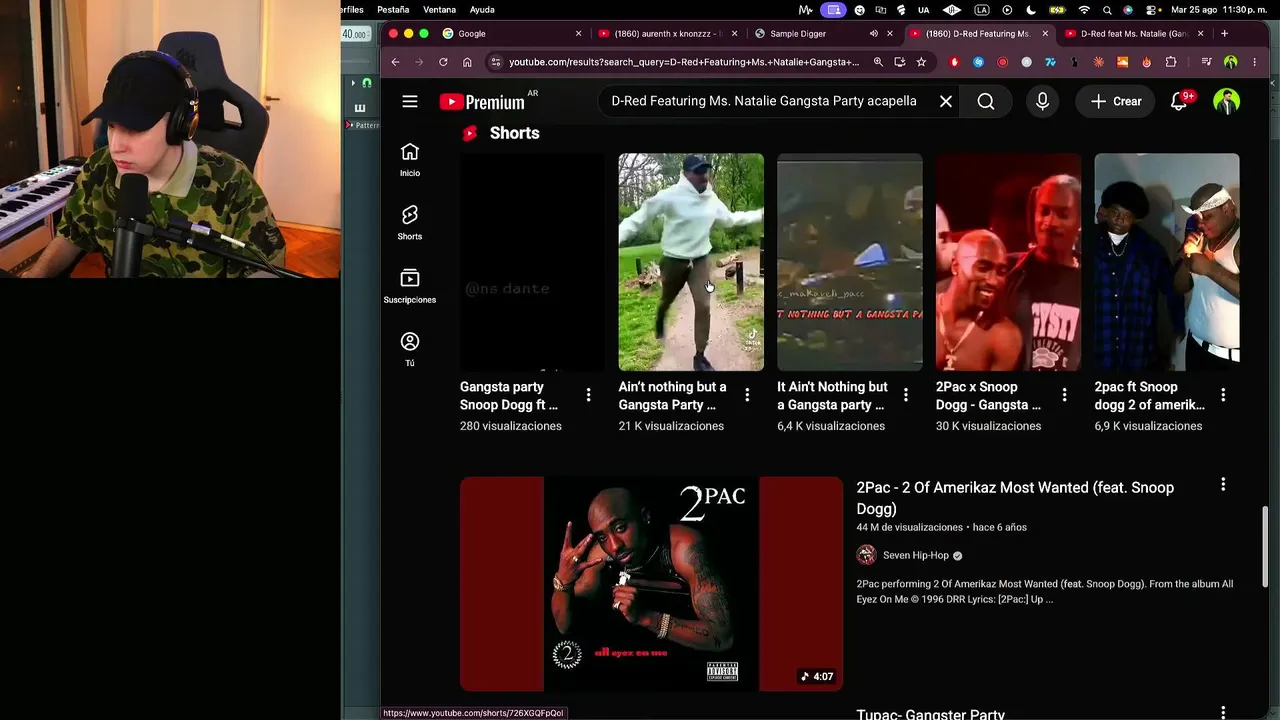Reload the current page

tap(443, 62)
